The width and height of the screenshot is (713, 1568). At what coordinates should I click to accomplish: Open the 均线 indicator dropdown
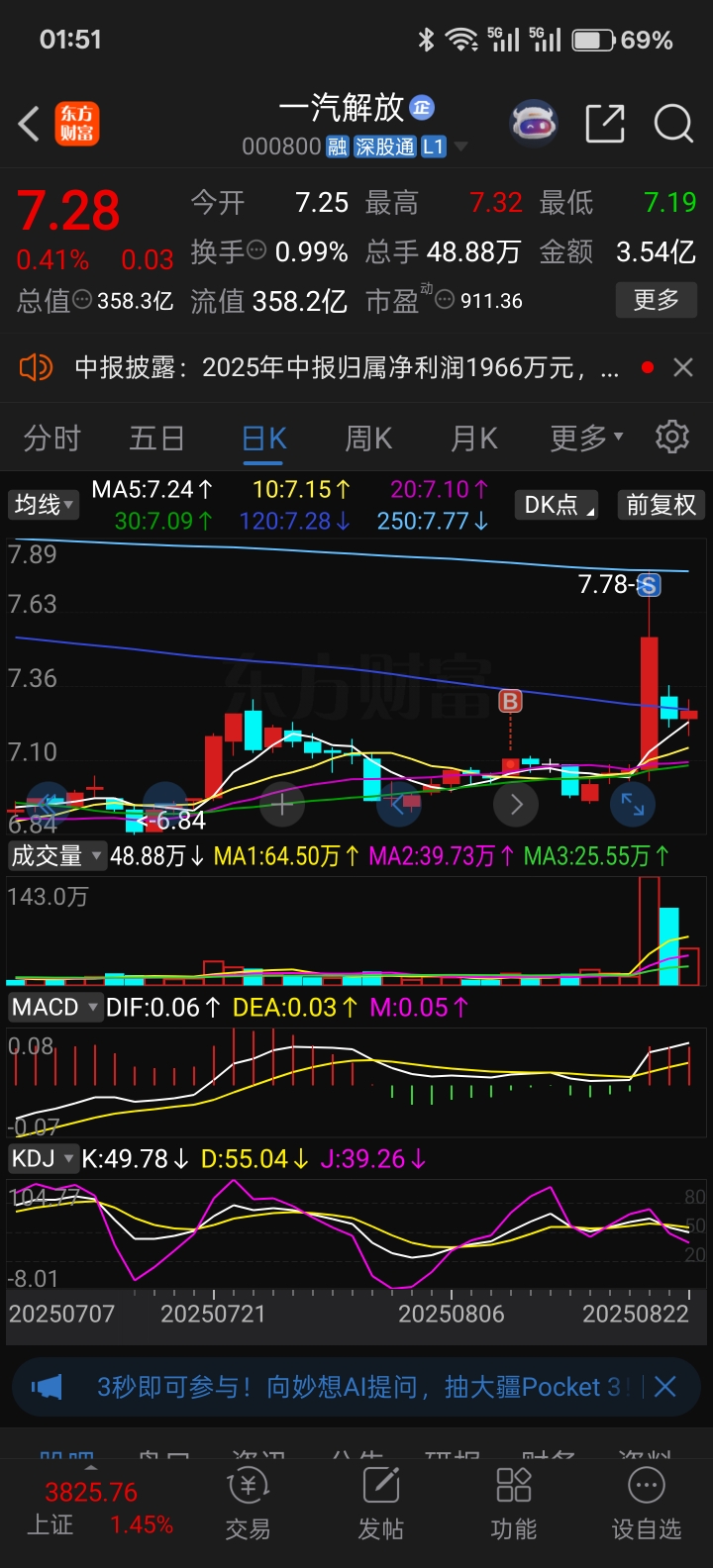45,505
